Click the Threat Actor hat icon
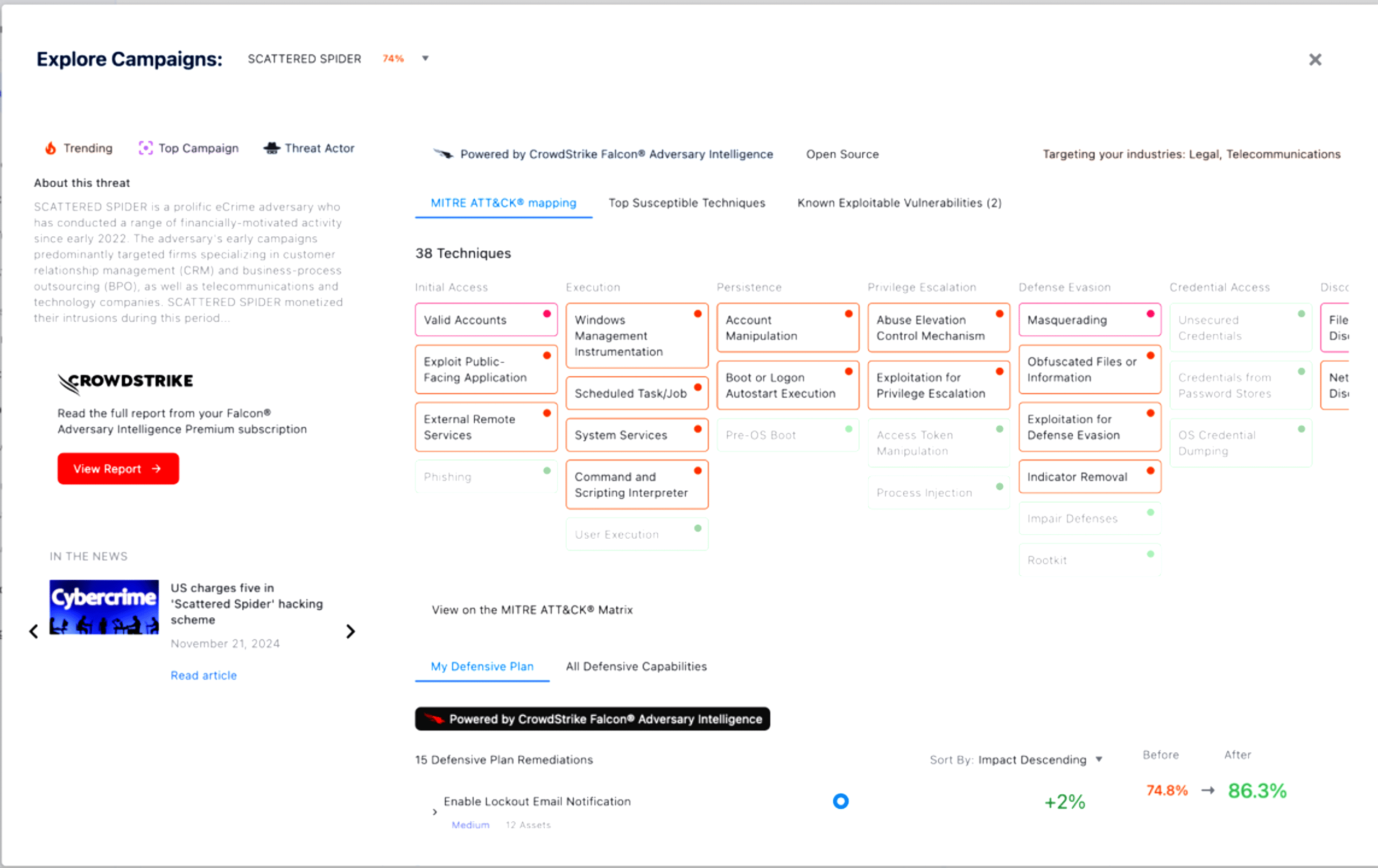 (x=272, y=148)
